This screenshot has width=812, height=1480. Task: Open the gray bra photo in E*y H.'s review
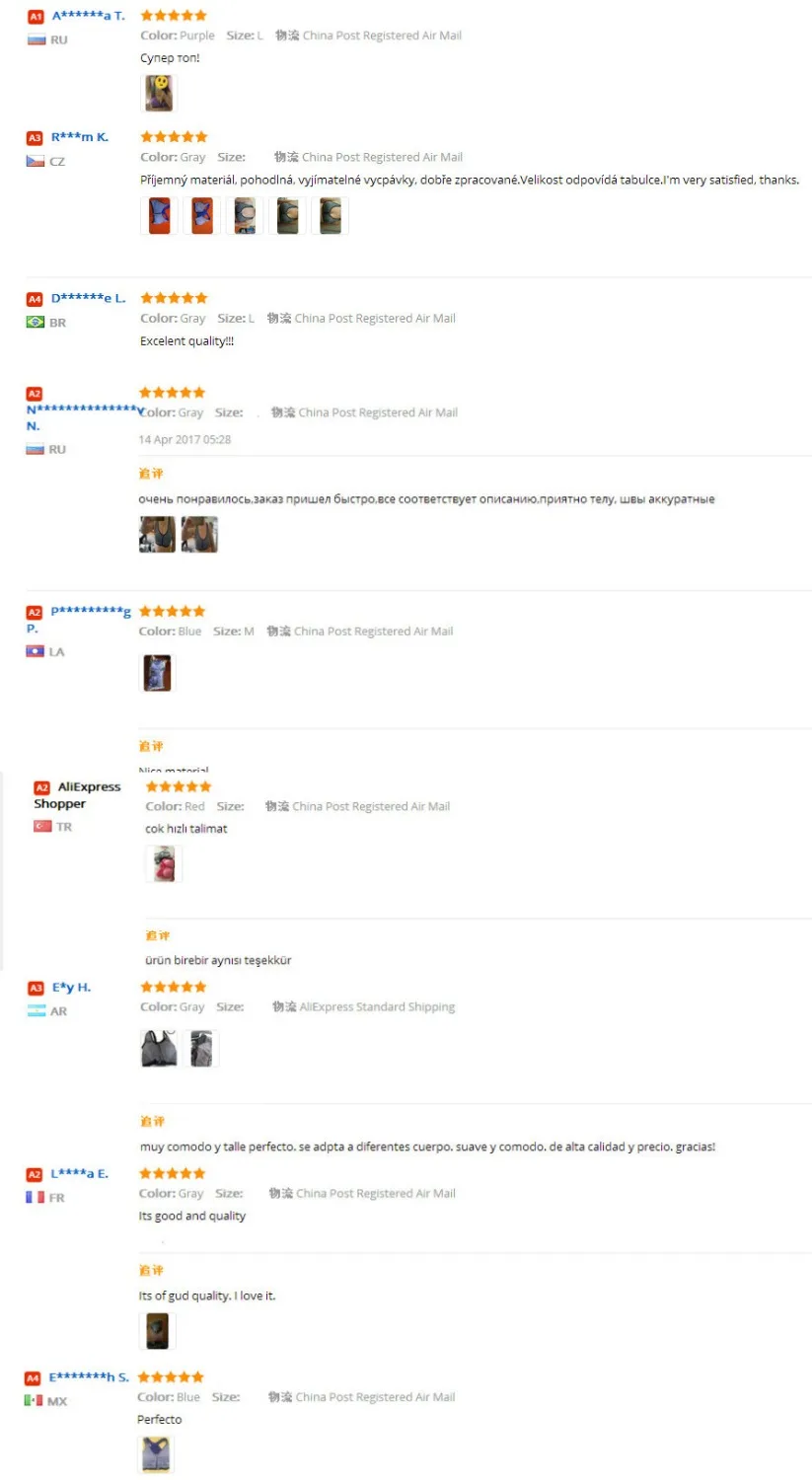tap(159, 1049)
